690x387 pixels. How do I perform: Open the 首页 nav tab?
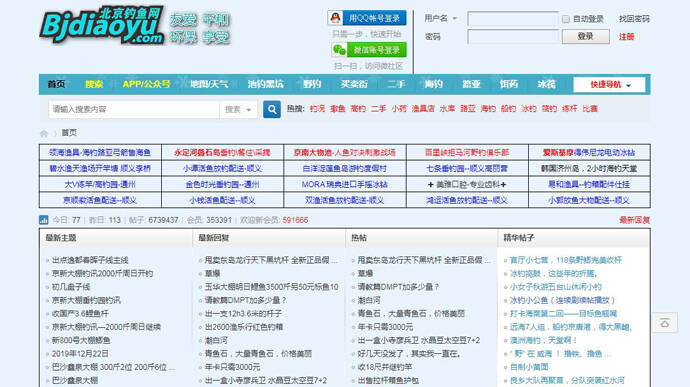pos(56,84)
